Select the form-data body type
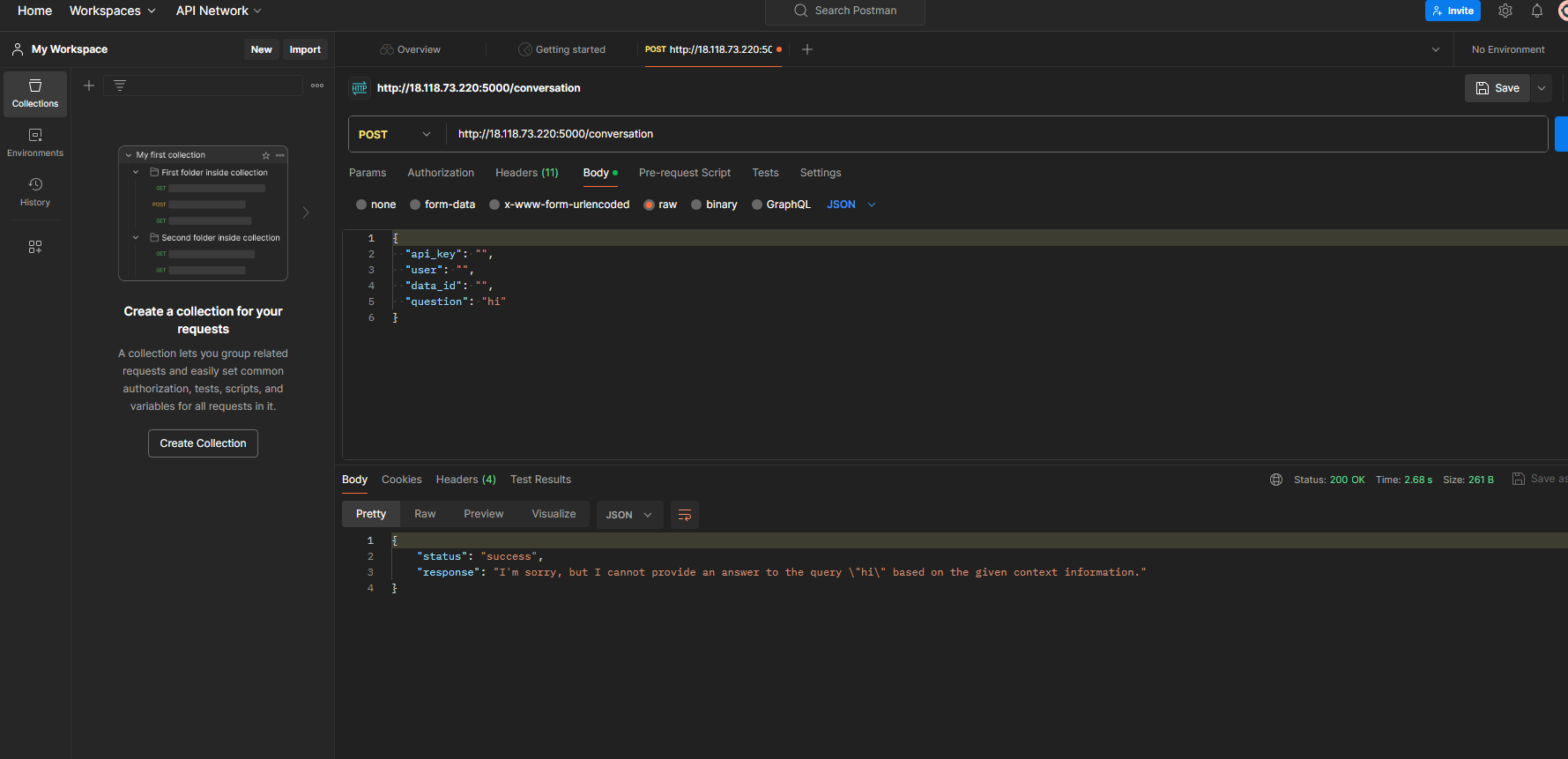 click(x=442, y=205)
